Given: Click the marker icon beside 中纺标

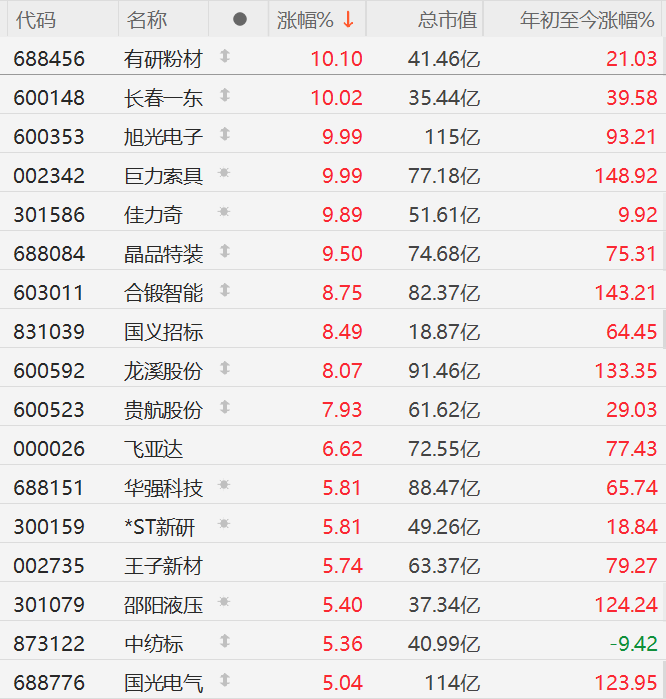Looking at the screenshot, I should click(x=225, y=641).
